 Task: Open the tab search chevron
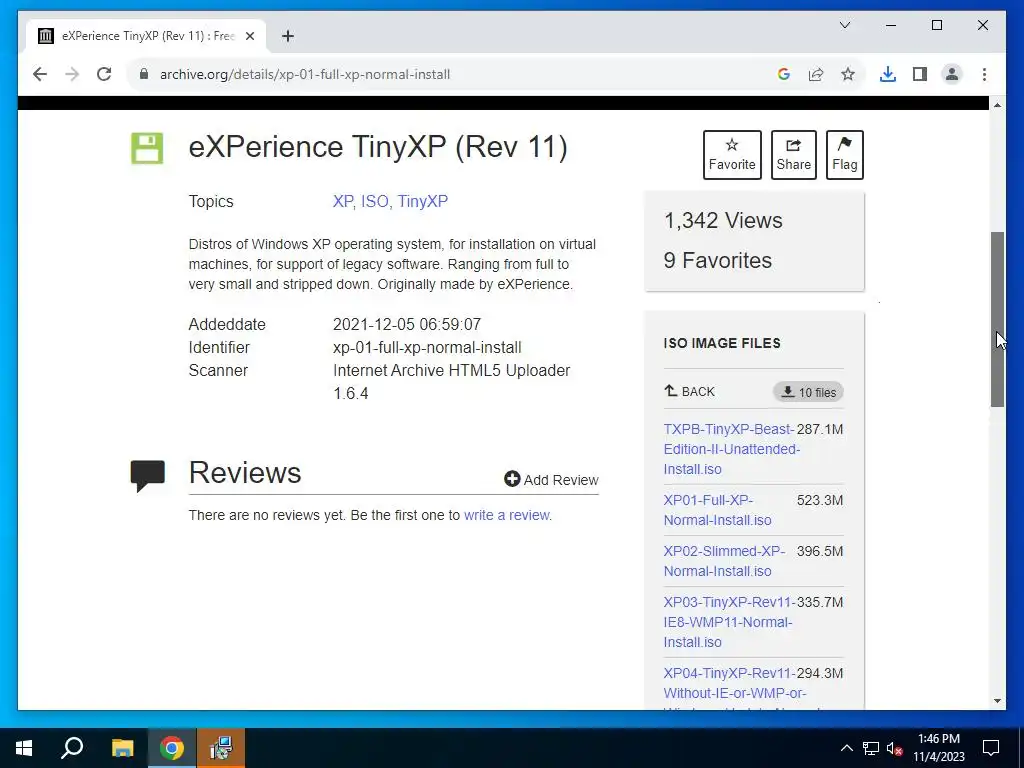click(844, 25)
